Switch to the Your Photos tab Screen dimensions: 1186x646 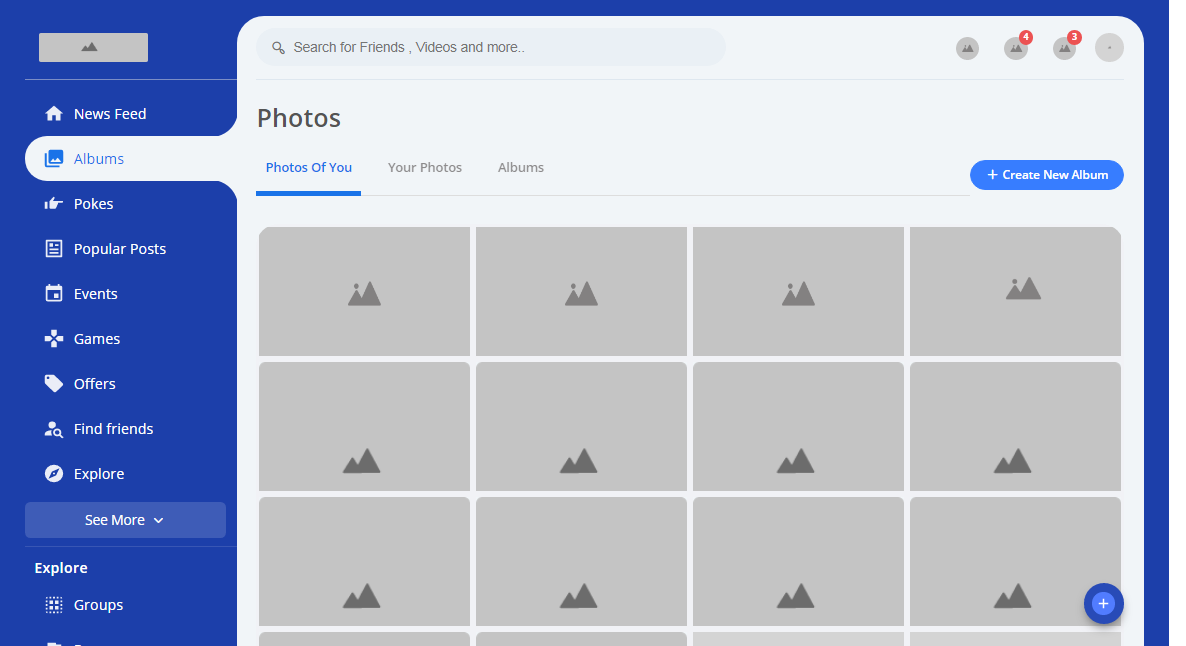pyautogui.click(x=425, y=168)
